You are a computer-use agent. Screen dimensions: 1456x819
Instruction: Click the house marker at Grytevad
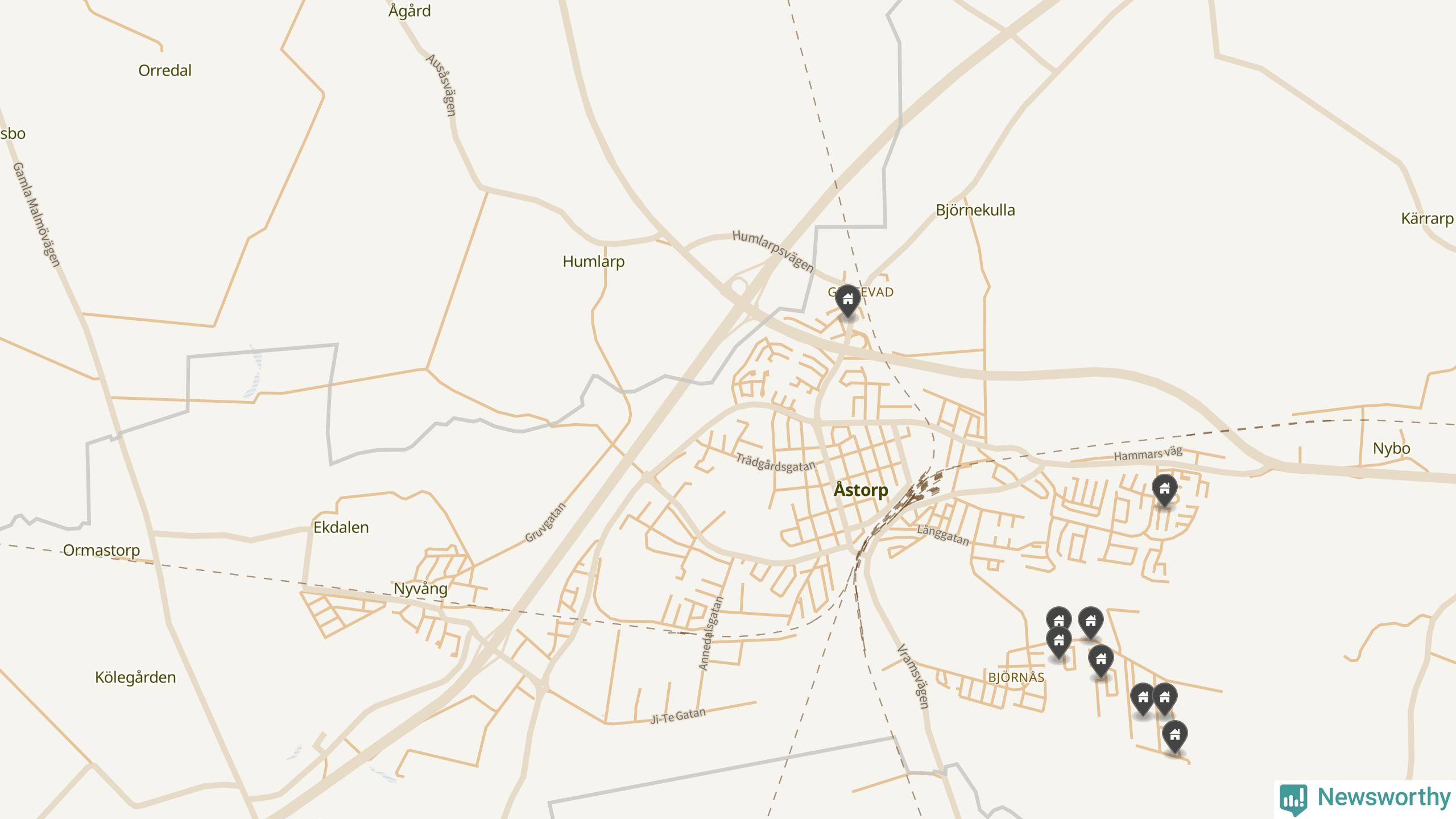coord(847,300)
